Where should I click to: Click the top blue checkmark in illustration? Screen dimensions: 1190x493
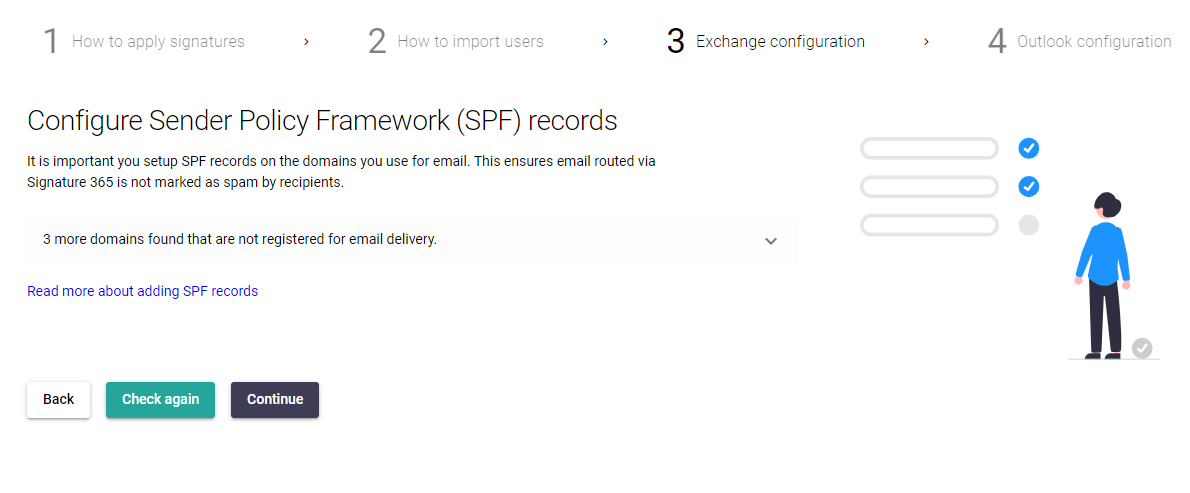[1028, 149]
